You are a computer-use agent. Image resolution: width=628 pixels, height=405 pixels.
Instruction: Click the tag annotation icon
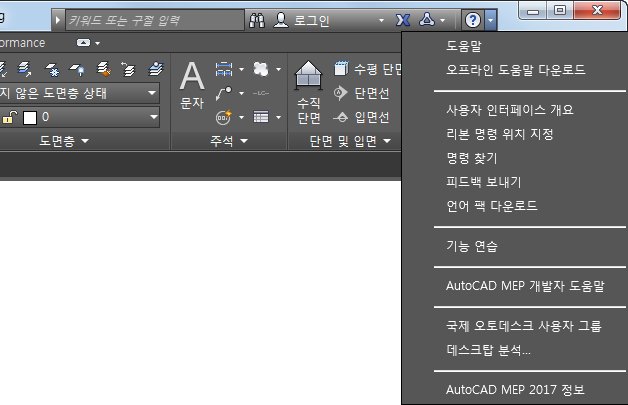[223, 117]
